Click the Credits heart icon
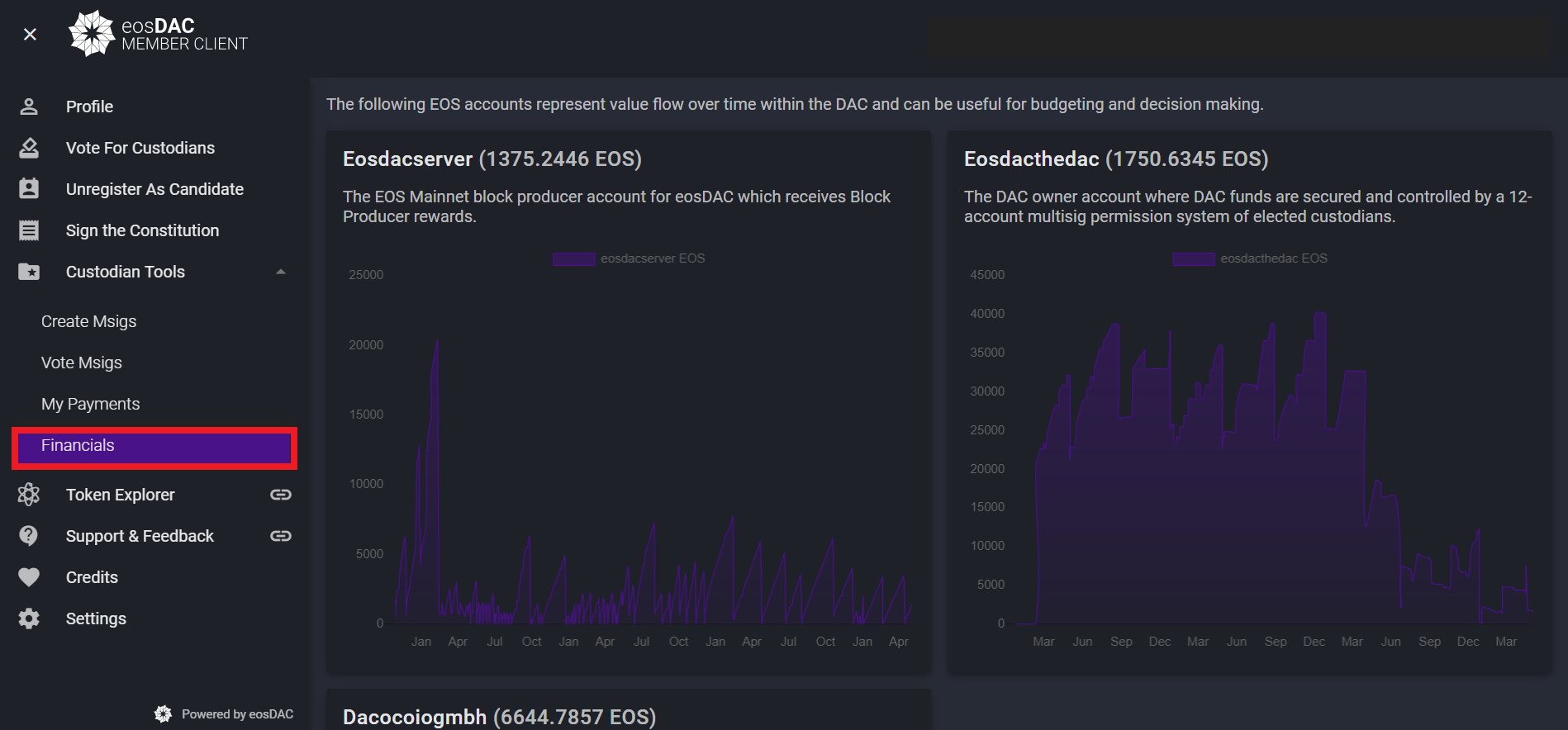1568x730 pixels. (x=29, y=577)
